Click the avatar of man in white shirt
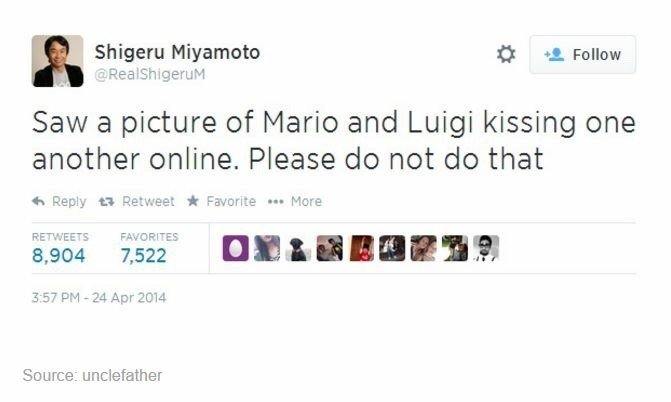 click(x=485, y=248)
